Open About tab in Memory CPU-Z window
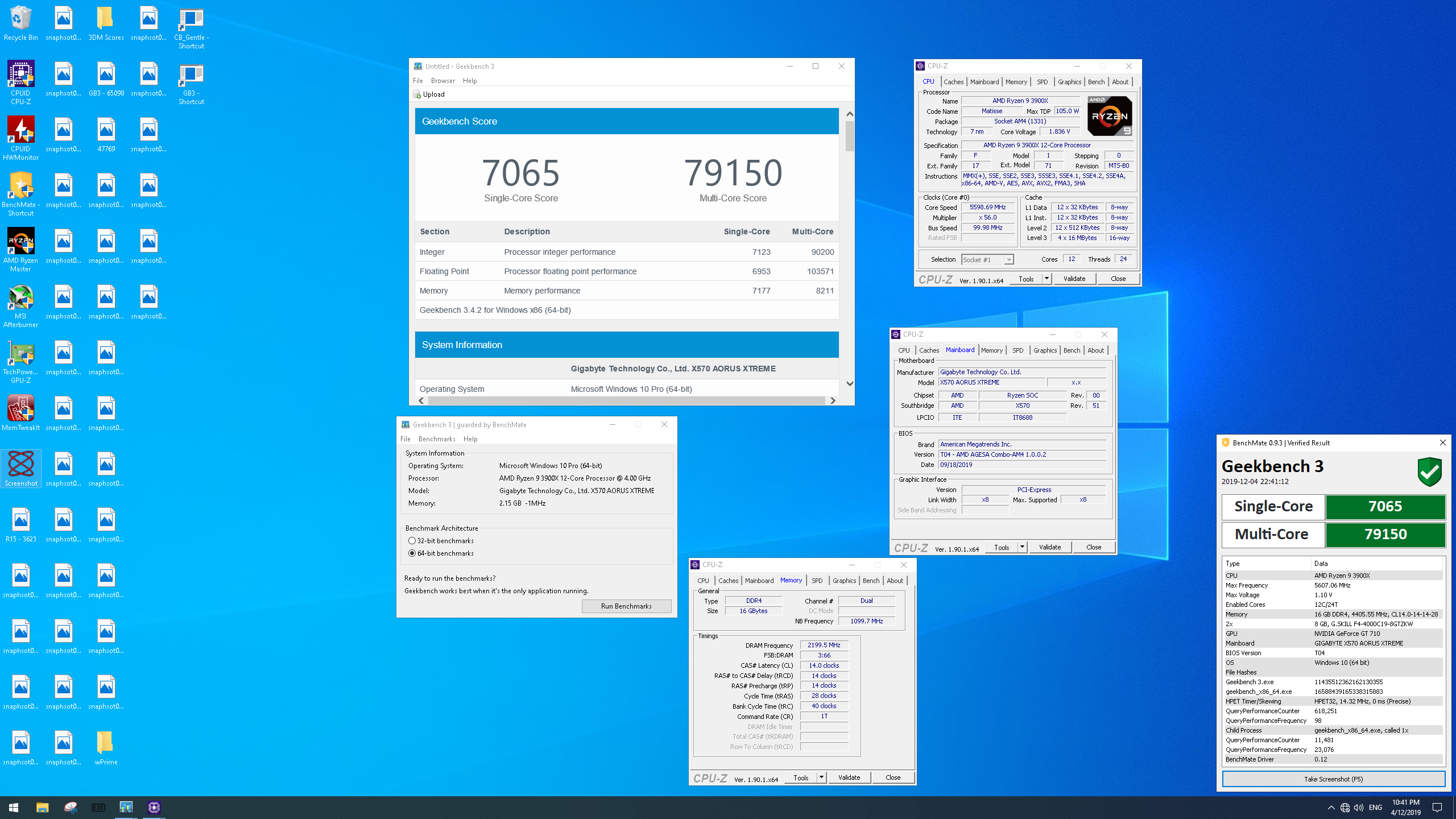The image size is (1456, 819). 895,581
